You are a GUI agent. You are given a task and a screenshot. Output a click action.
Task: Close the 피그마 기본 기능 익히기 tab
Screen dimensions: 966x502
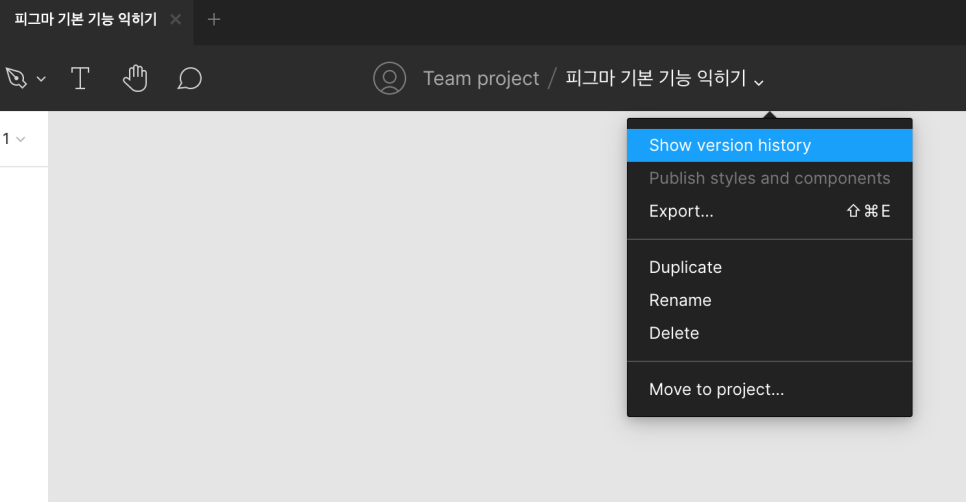(x=176, y=19)
